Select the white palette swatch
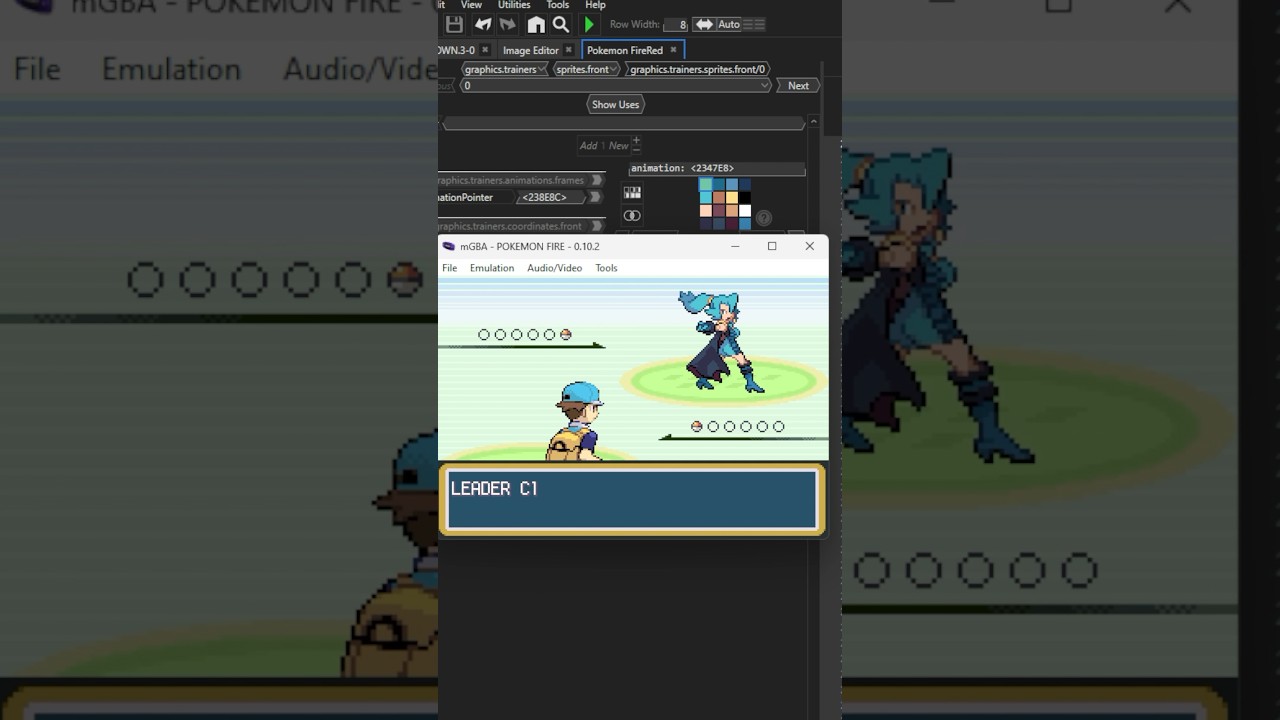 tap(745, 210)
